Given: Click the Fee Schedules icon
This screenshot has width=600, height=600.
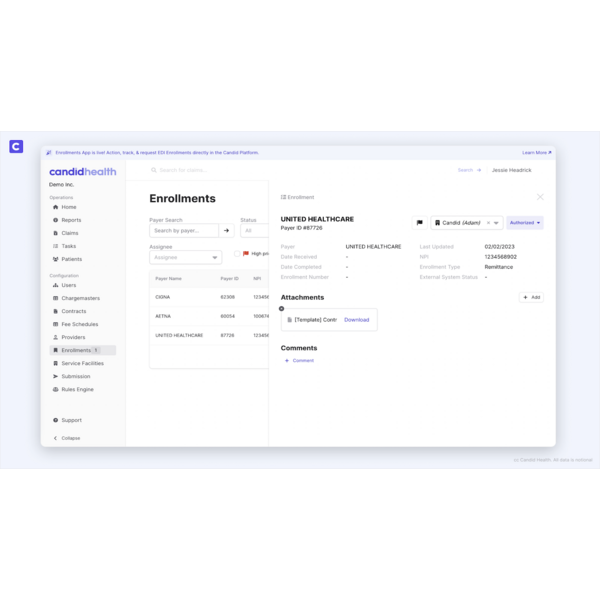Looking at the screenshot, I should 55,324.
